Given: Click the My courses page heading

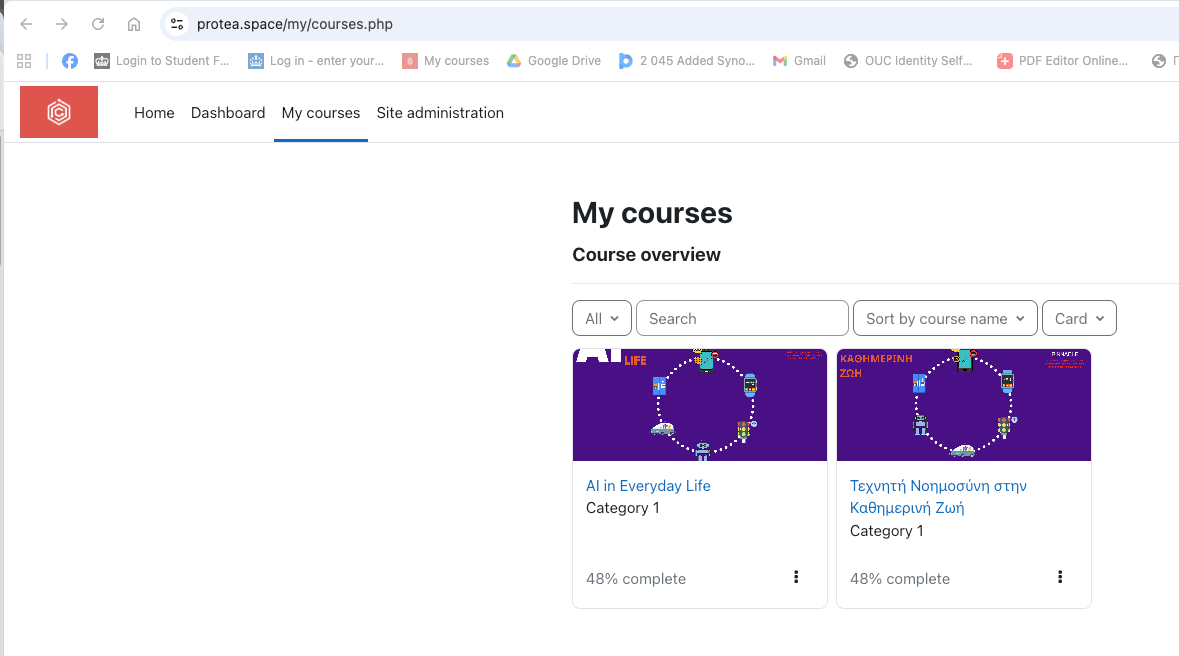Looking at the screenshot, I should pos(652,213).
